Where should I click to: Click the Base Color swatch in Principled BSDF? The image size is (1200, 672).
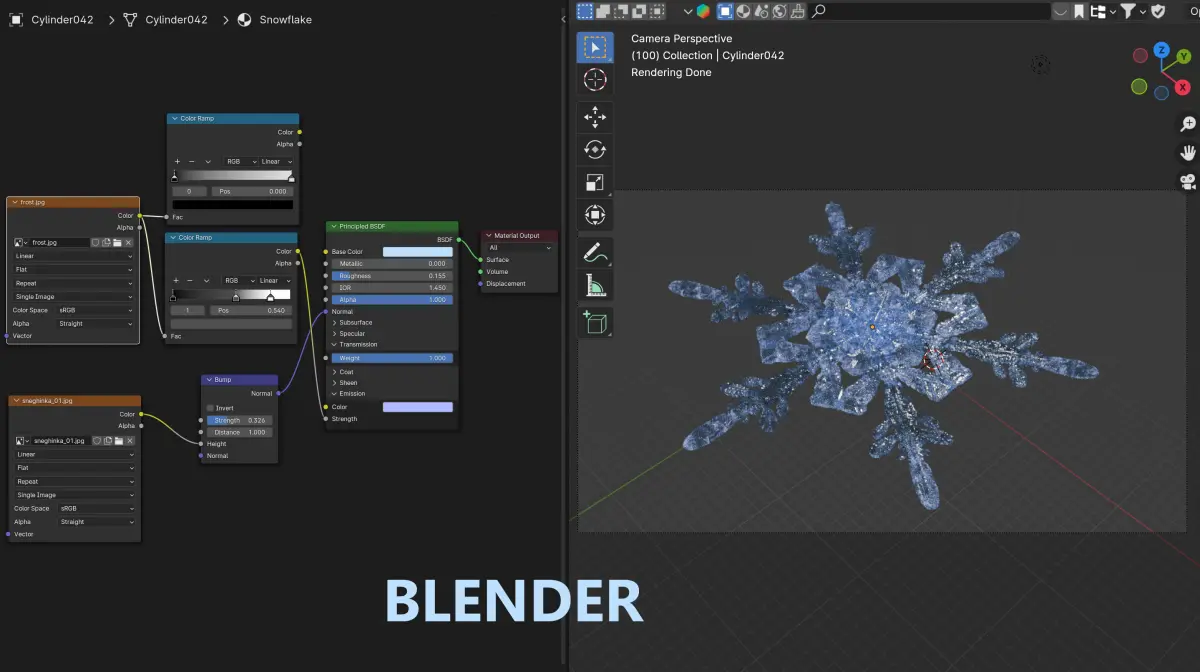(418, 252)
